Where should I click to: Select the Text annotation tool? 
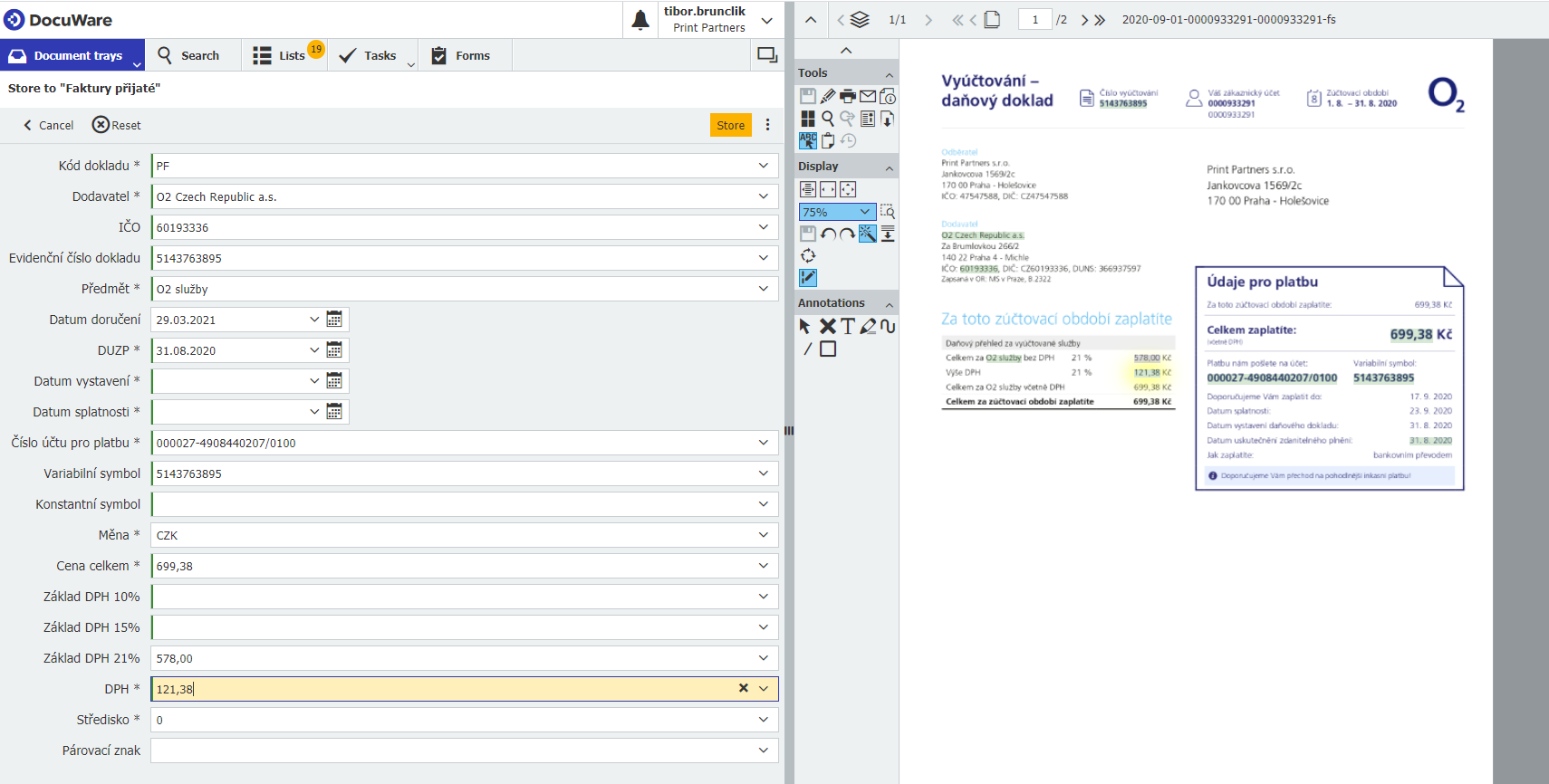point(848,326)
